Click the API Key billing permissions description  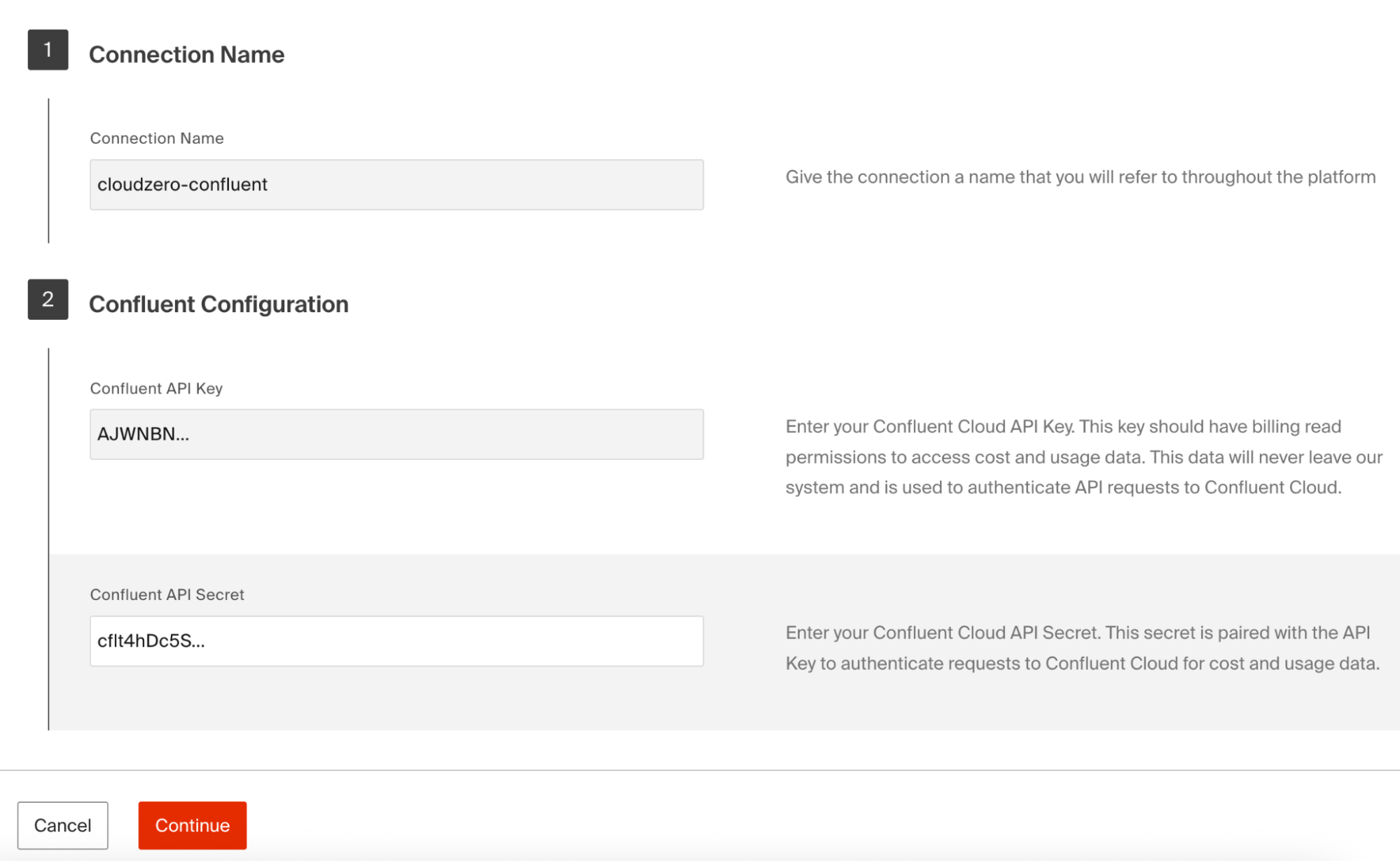1083,457
